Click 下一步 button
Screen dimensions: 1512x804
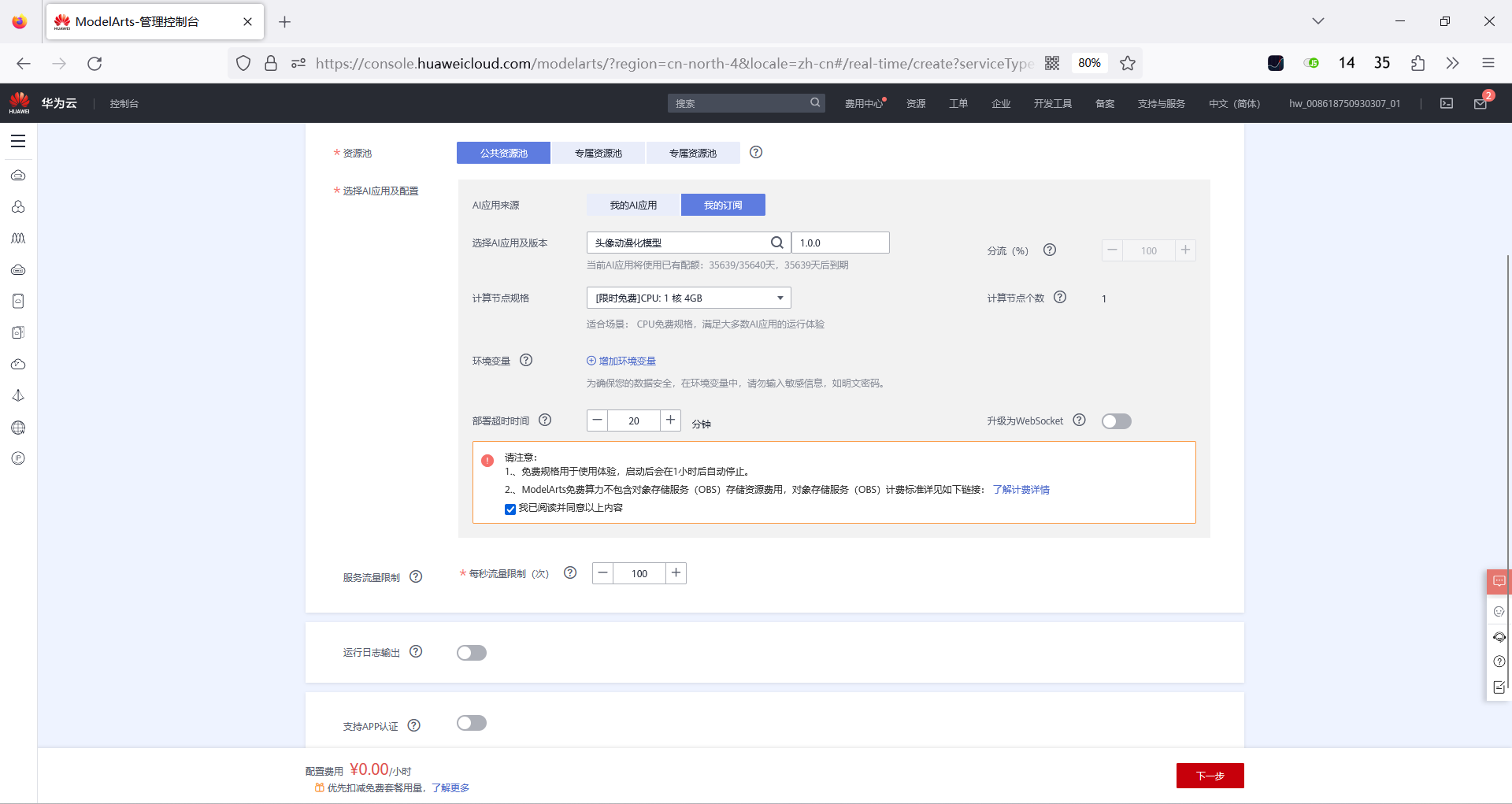(1210, 776)
